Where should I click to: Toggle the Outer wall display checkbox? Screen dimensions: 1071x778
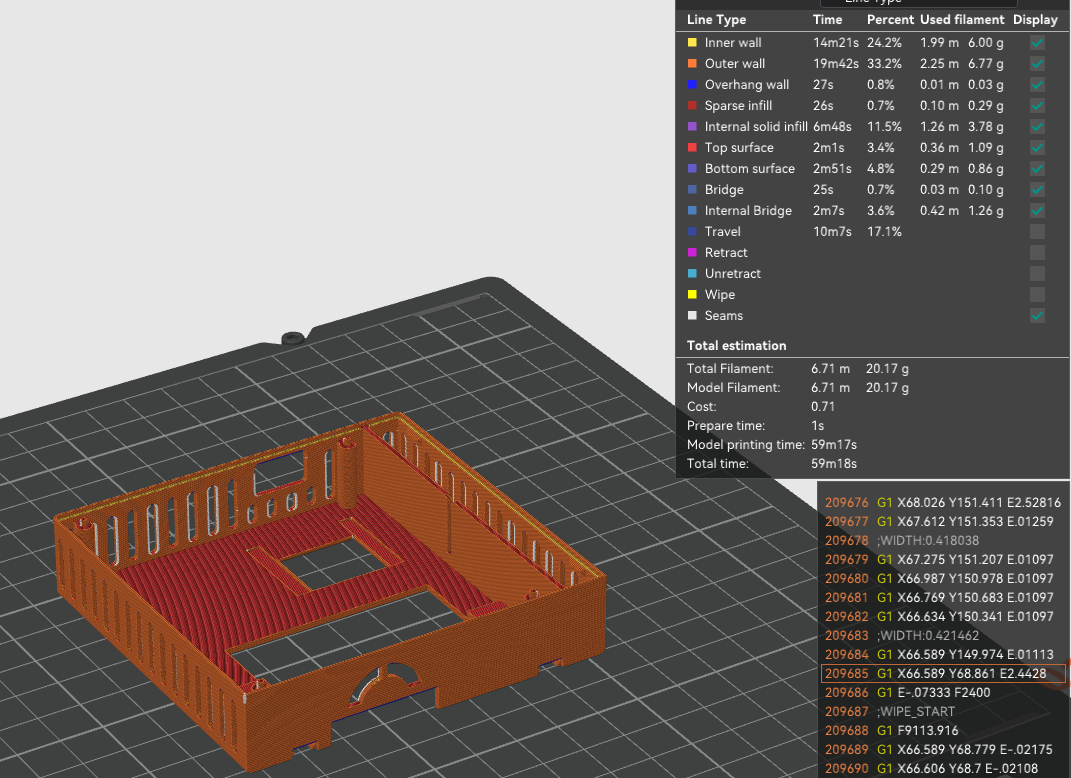(1037, 64)
